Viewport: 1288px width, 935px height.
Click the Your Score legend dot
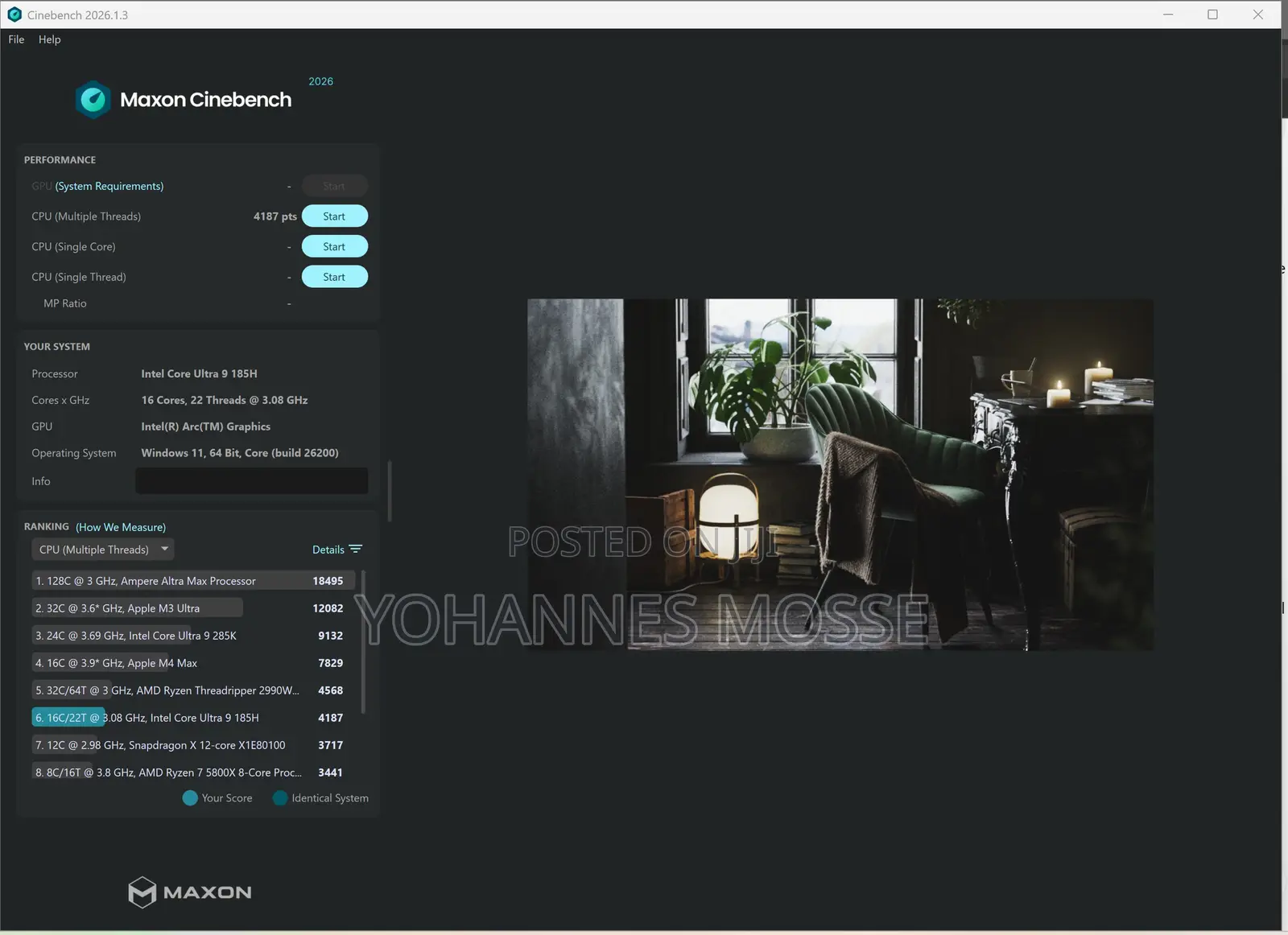click(x=190, y=798)
